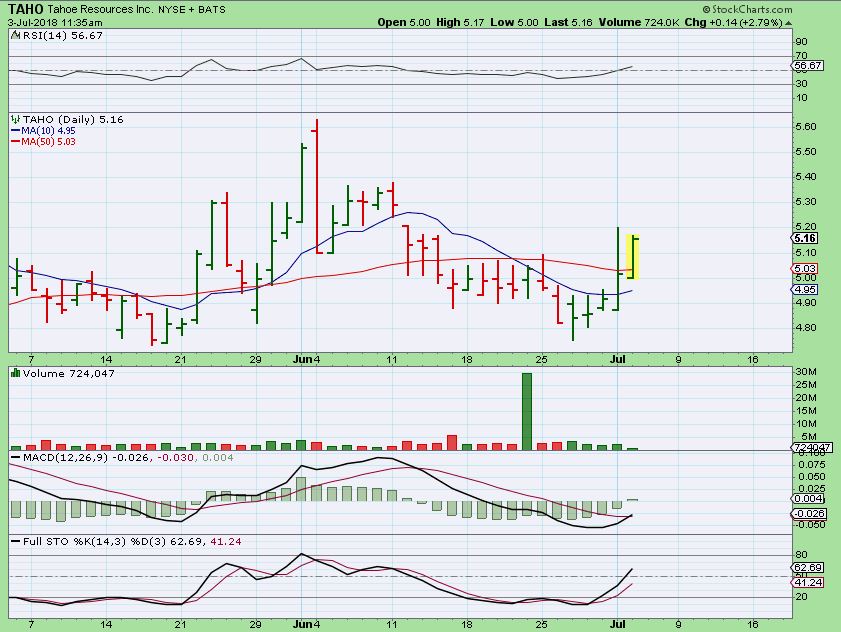Click the 3-Jul-2018 11:35am timestamp
841x632 pixels.
tap(55, 23)
